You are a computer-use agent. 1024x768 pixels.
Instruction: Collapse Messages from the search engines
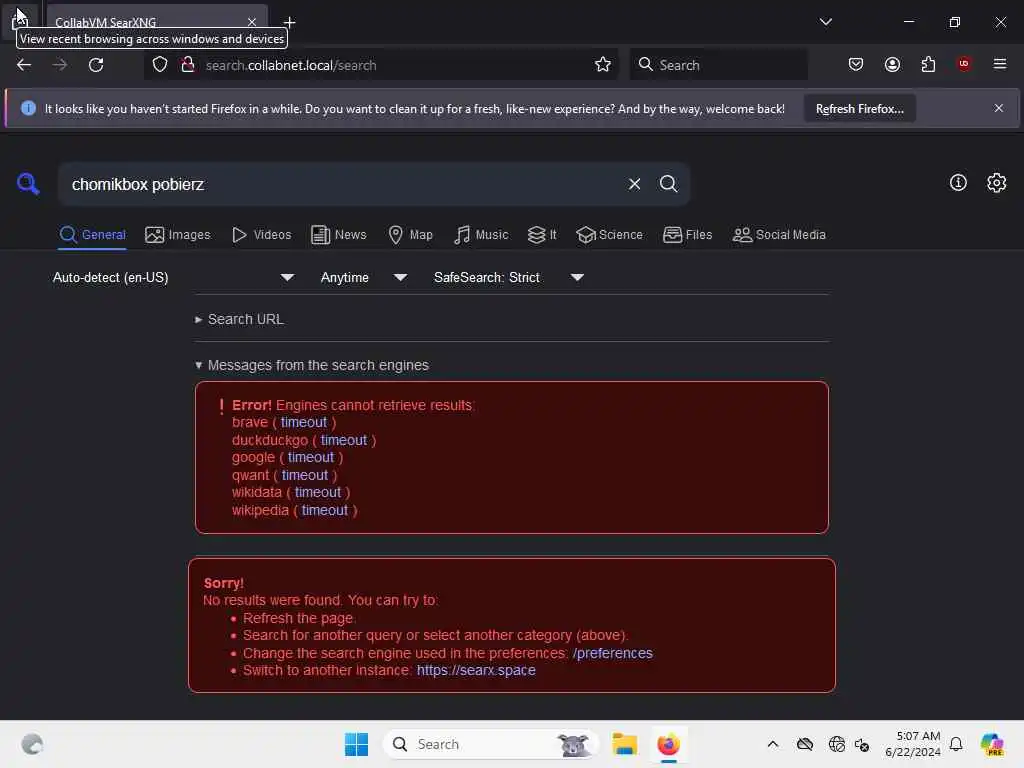pyautogui.click(x=312, y=365)
